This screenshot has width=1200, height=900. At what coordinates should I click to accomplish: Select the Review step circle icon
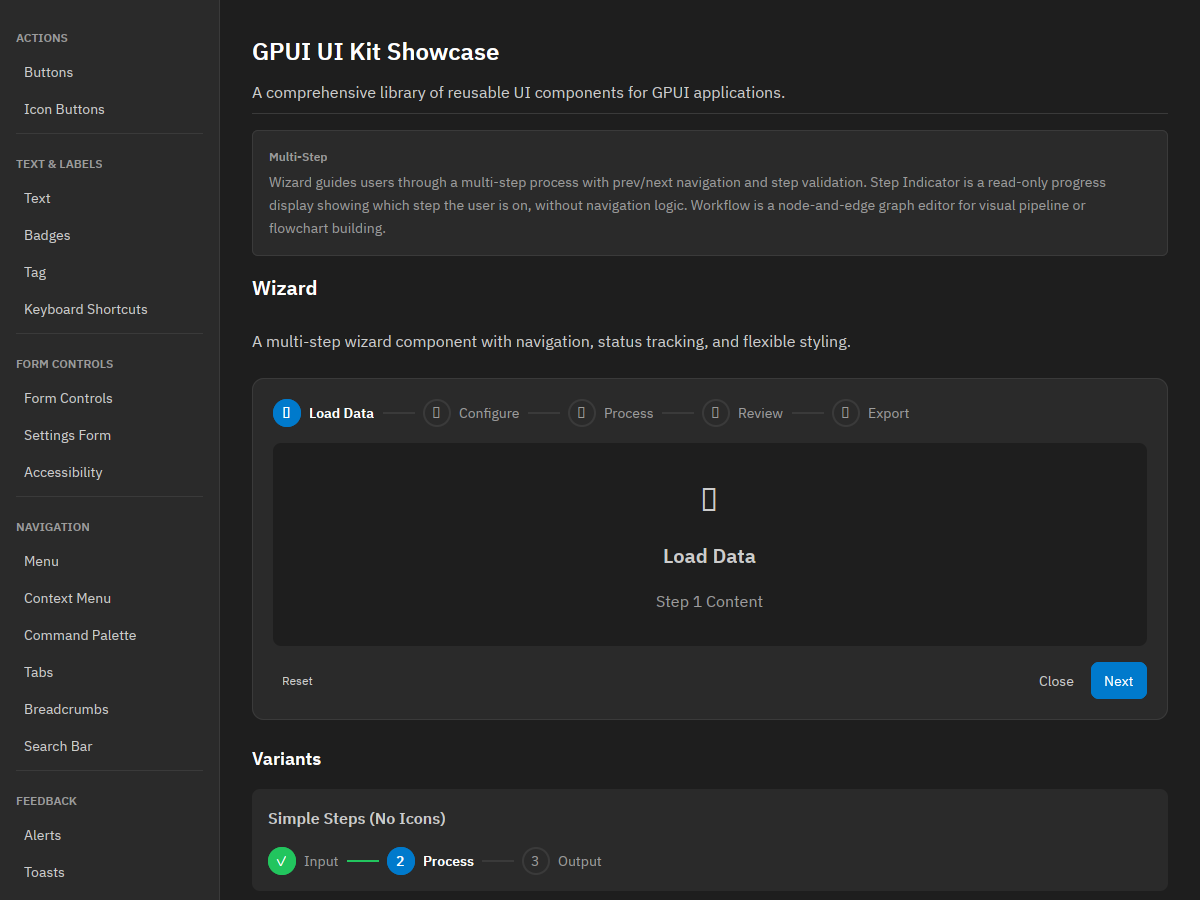pos(716,413)
